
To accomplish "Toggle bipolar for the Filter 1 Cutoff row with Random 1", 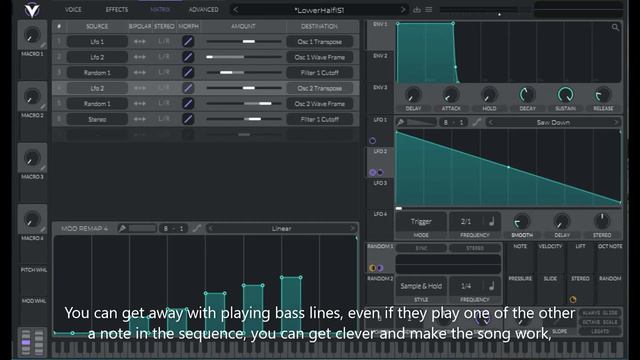I will tap(140, 73).
